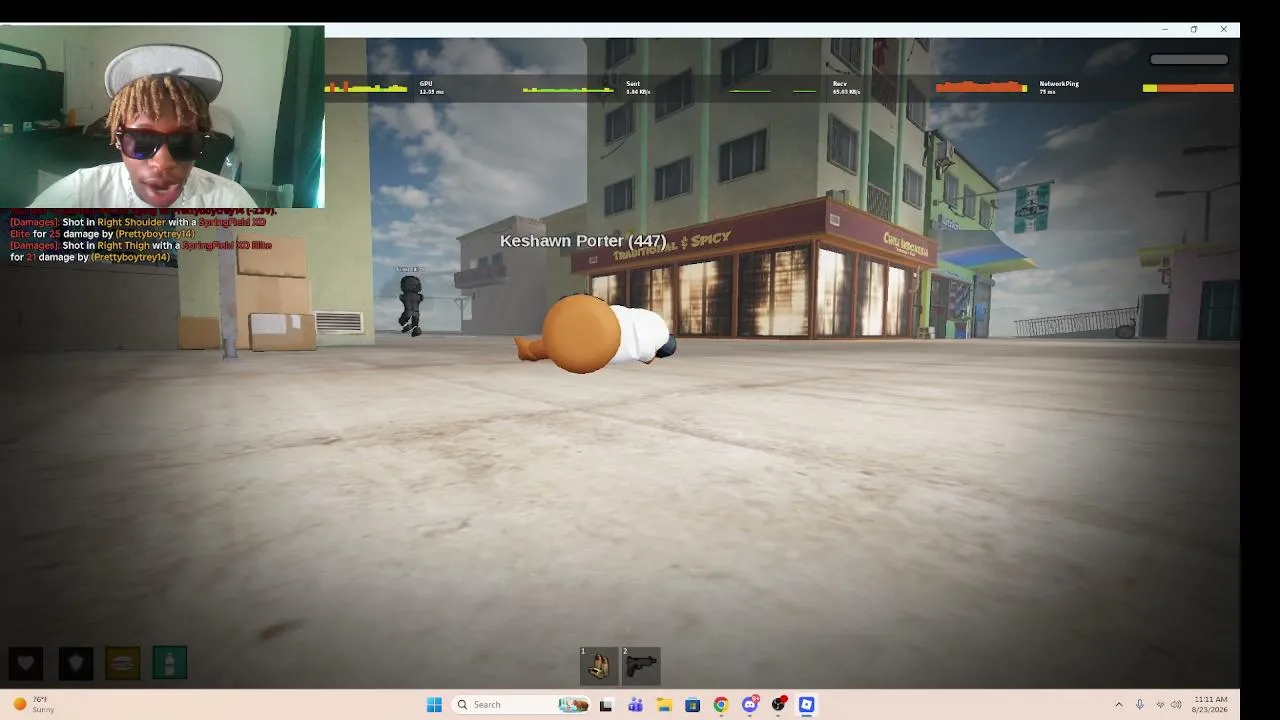
Task: Click the shield armor icon in HUD
Action: (x=75, y=663)
